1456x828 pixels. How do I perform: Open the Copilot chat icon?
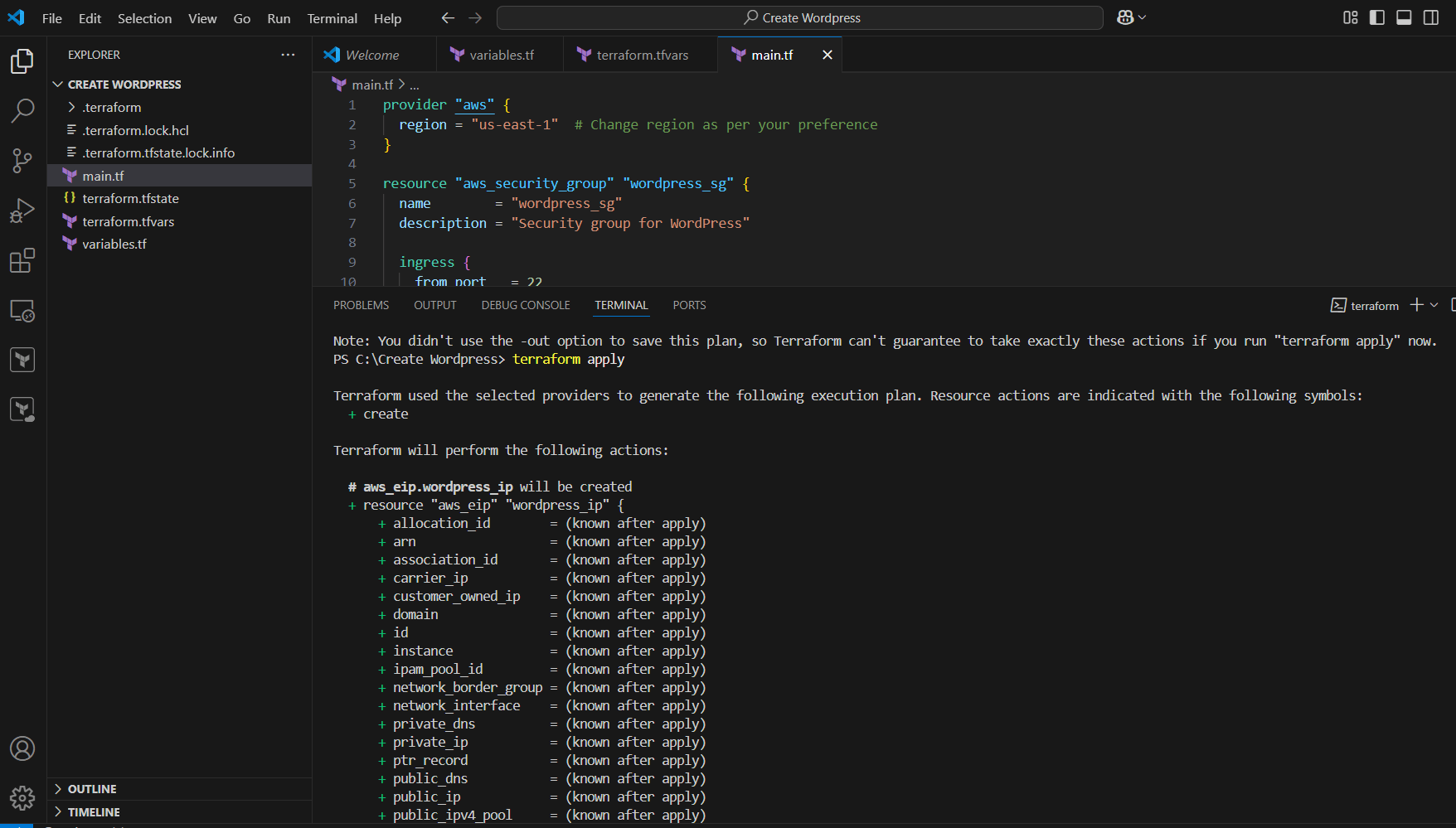pyautogui.click(x=1125, y=17)
